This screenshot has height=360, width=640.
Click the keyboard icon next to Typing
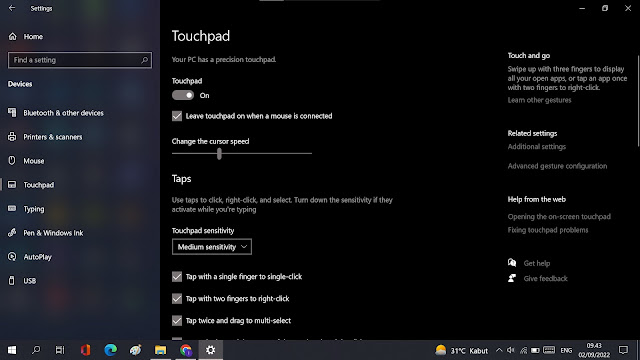click(x=12, y=209)
